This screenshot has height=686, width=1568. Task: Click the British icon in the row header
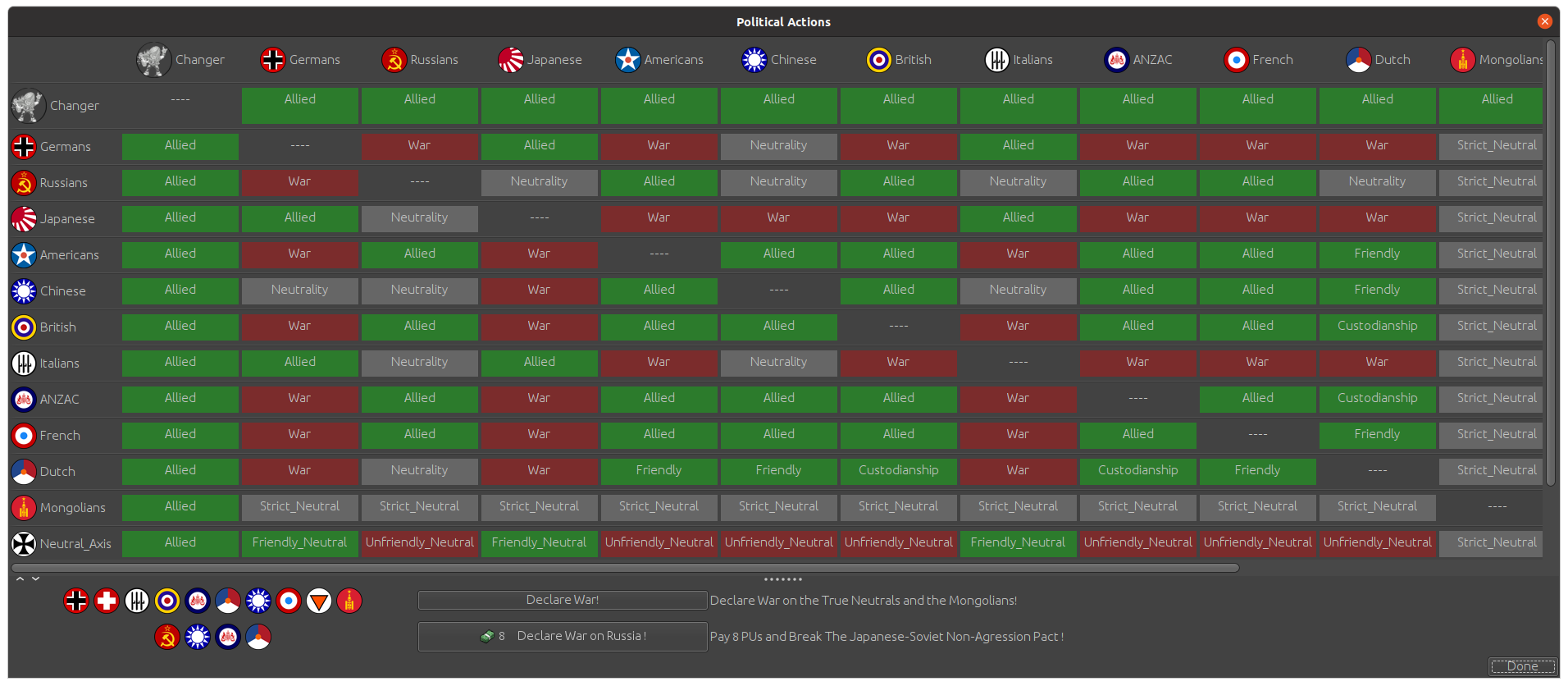pyautogui.click(x=24, y=327)
